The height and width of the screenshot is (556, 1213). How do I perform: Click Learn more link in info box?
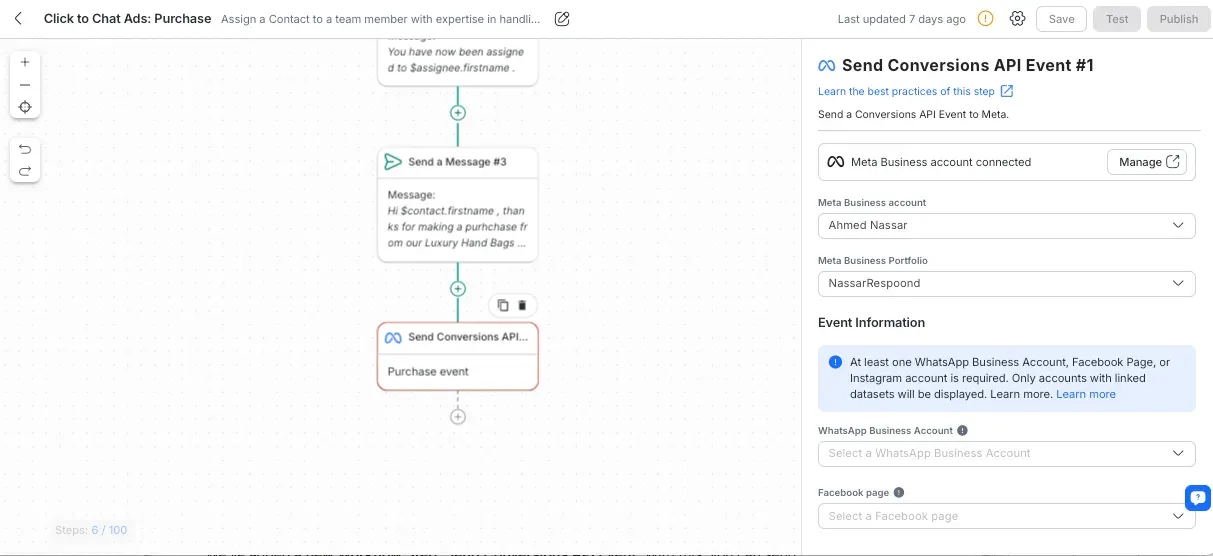(x=1086, y=394)
